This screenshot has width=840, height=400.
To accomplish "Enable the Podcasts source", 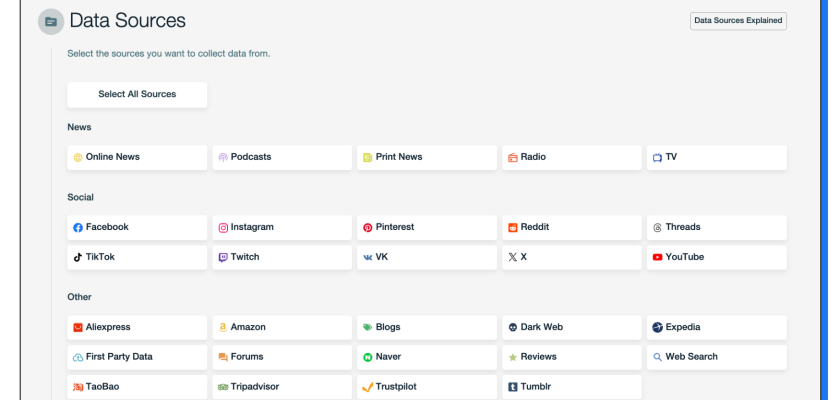I will [x=282, y=158].
